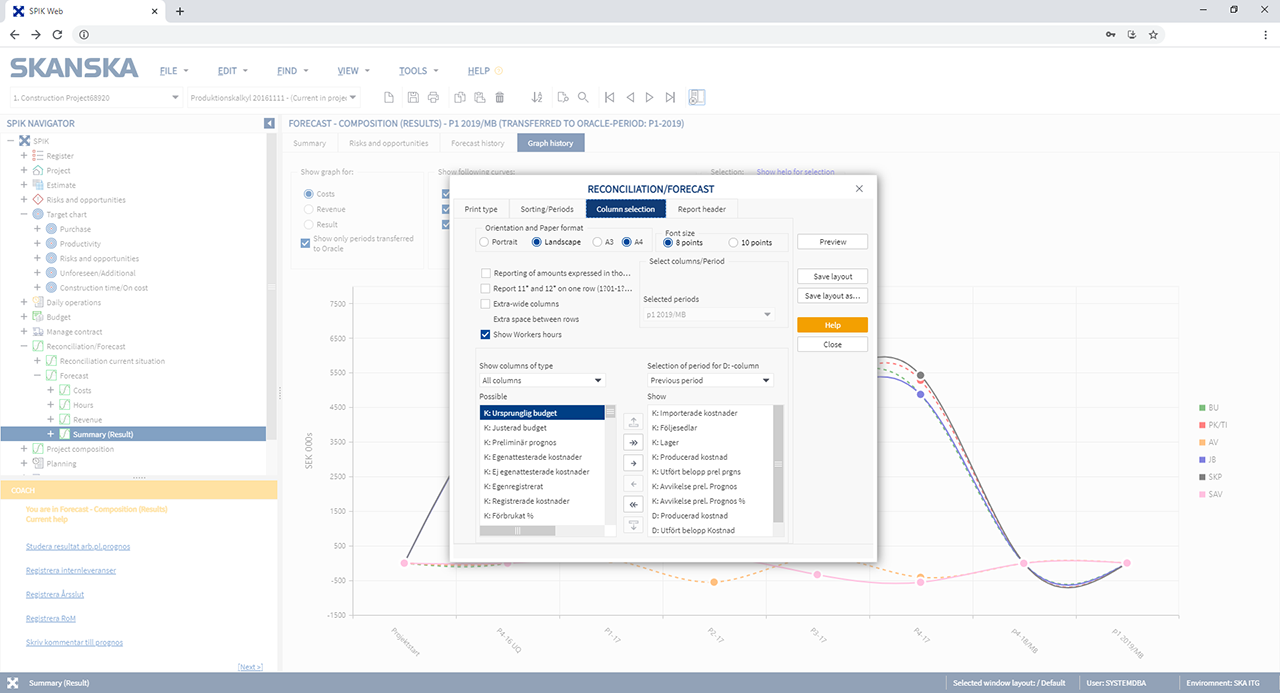
Task: Select Portrait orientation
Action: [485, 242]
